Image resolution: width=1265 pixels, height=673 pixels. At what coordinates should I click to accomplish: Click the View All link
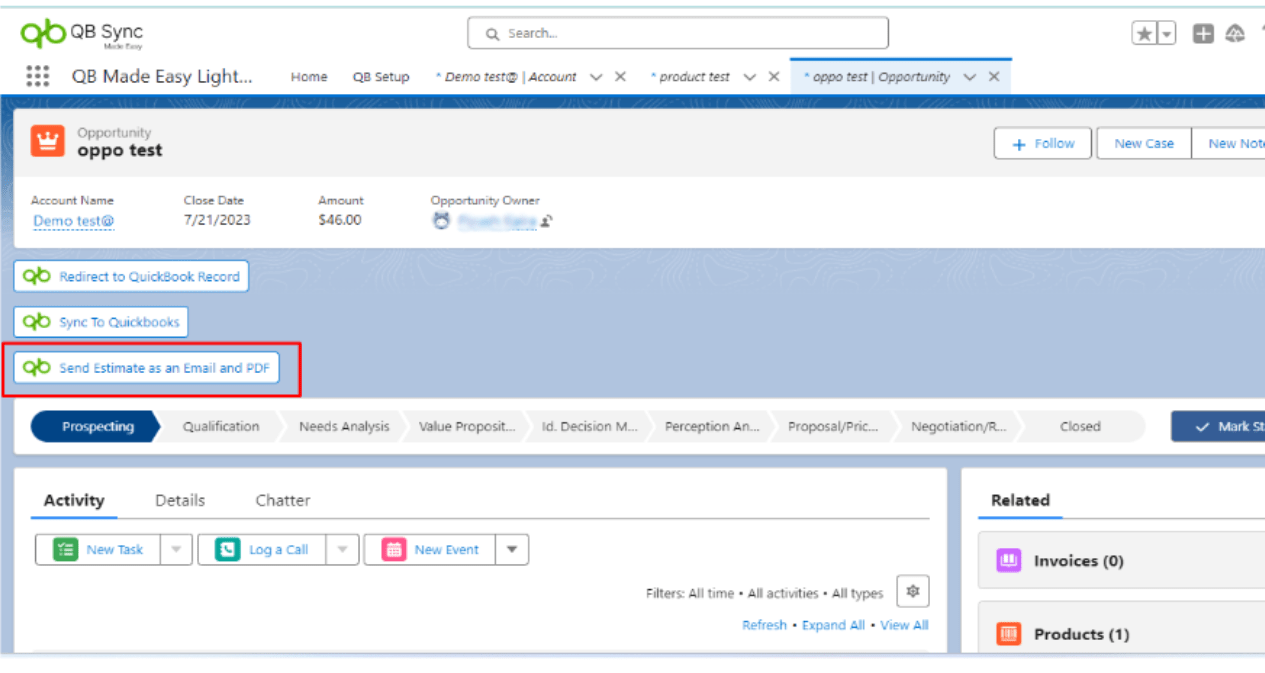[904, 625]
